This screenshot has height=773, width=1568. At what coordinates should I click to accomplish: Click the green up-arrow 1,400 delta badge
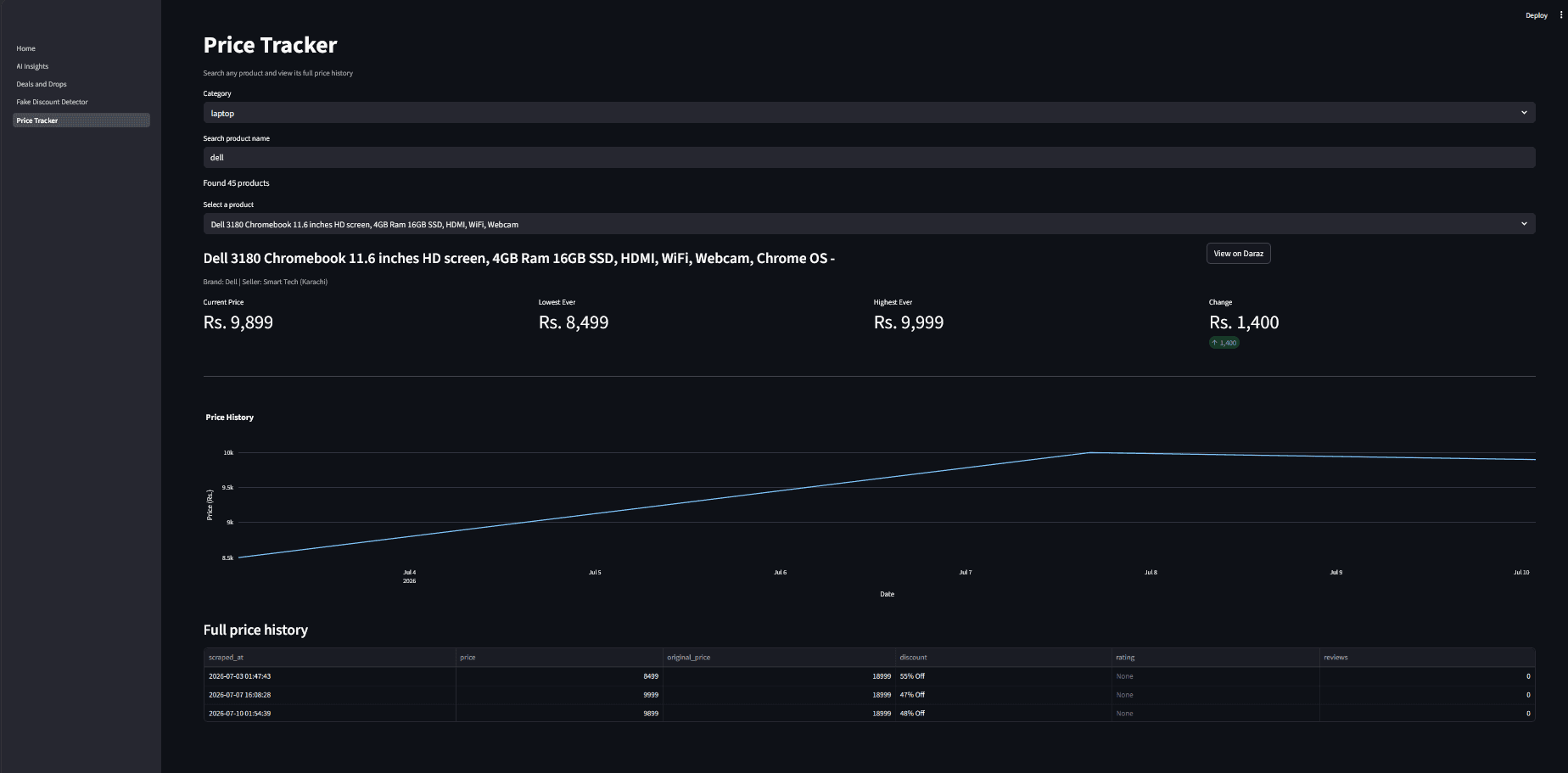coord(1224,343)
